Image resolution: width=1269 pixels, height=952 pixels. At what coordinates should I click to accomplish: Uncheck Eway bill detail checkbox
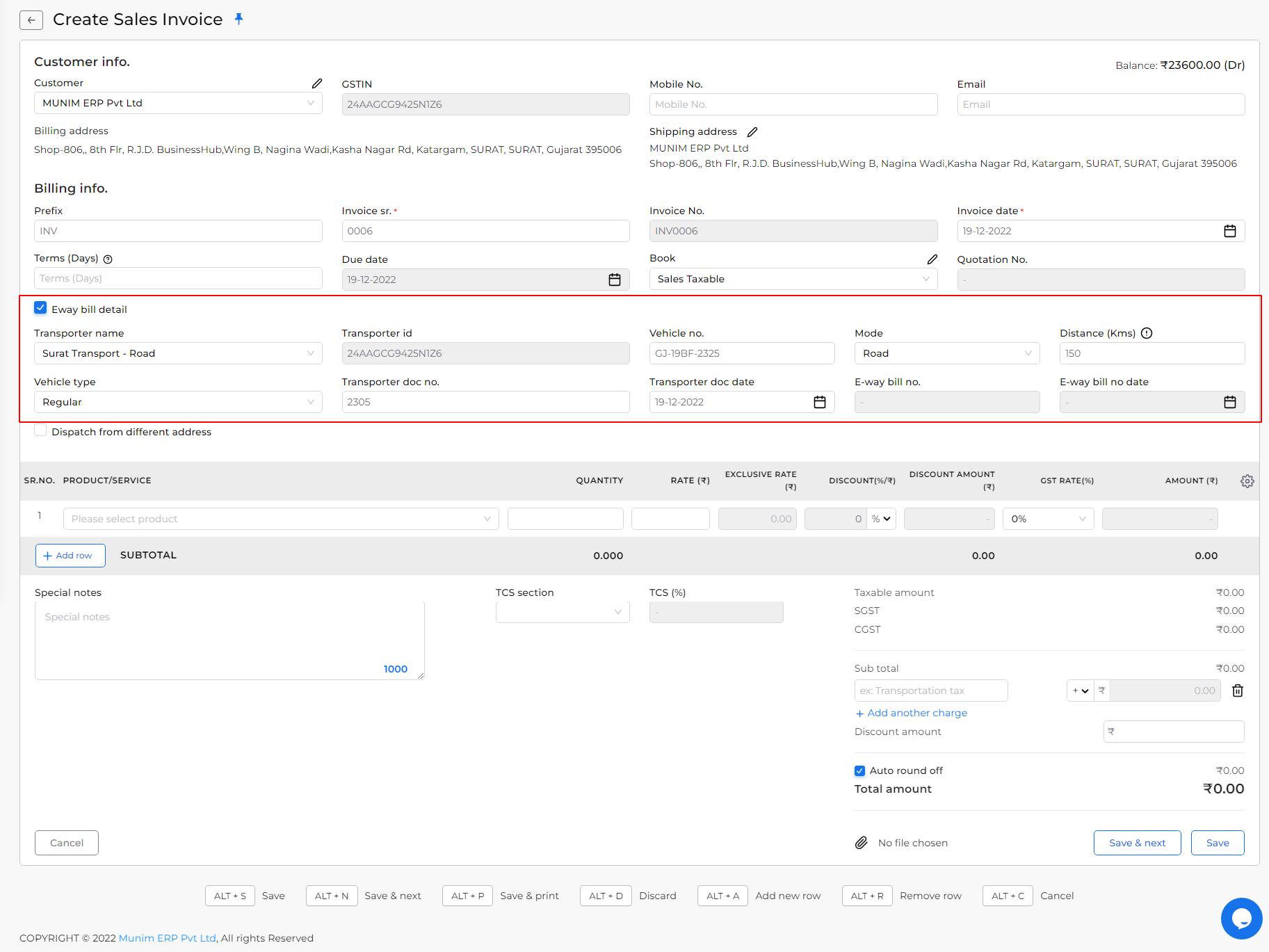[40, 308]
